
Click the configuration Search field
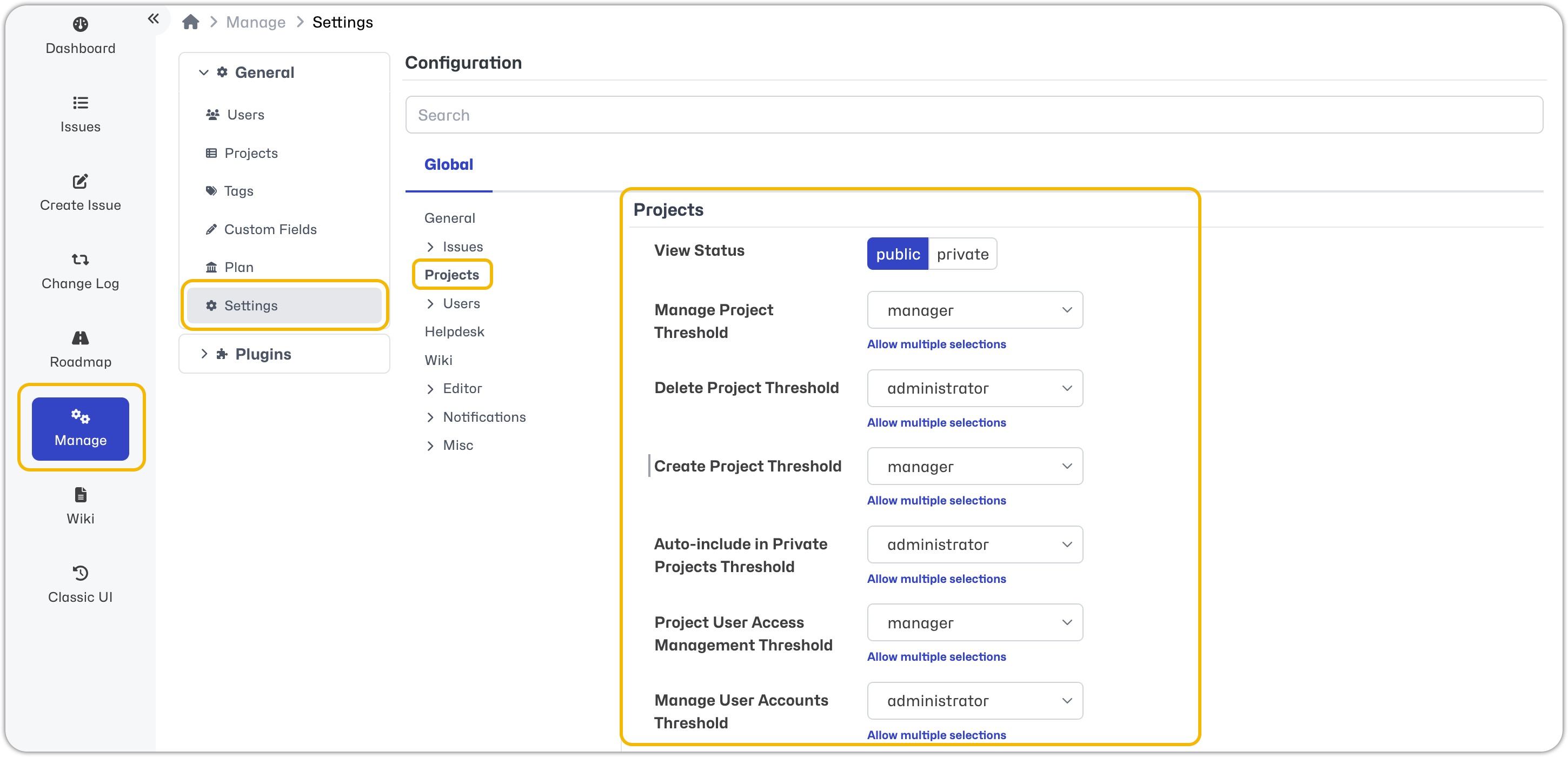tap(974, 115)
